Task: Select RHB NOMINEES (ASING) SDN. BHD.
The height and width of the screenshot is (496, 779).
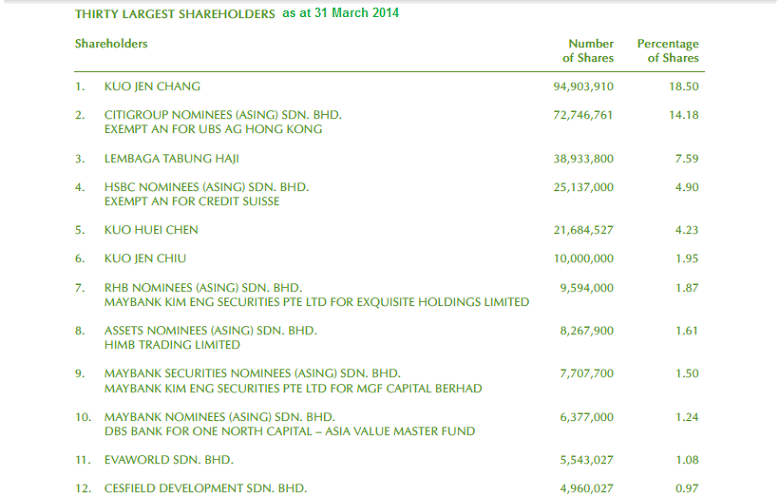Action: (203, 288)
